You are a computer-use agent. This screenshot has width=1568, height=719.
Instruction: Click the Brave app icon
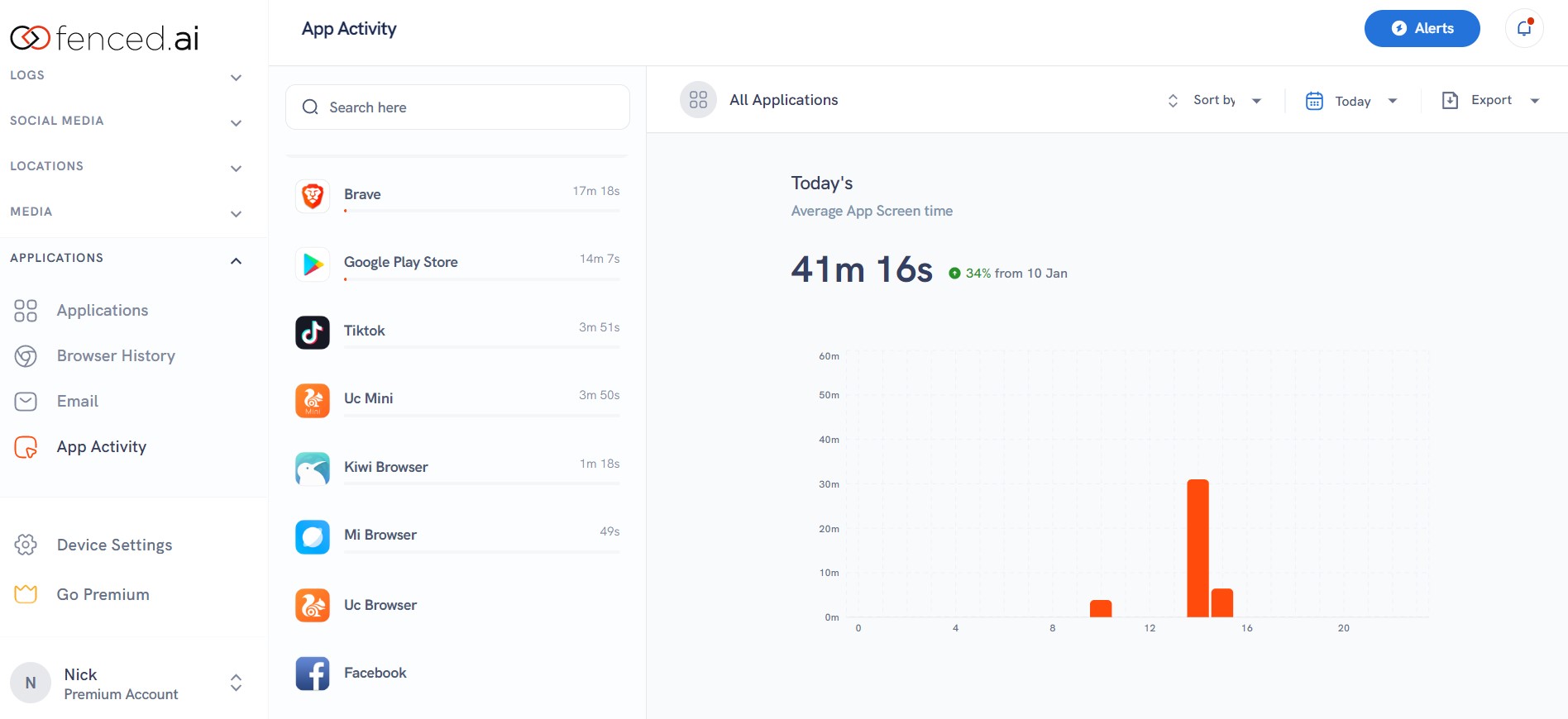click(313, 196)
